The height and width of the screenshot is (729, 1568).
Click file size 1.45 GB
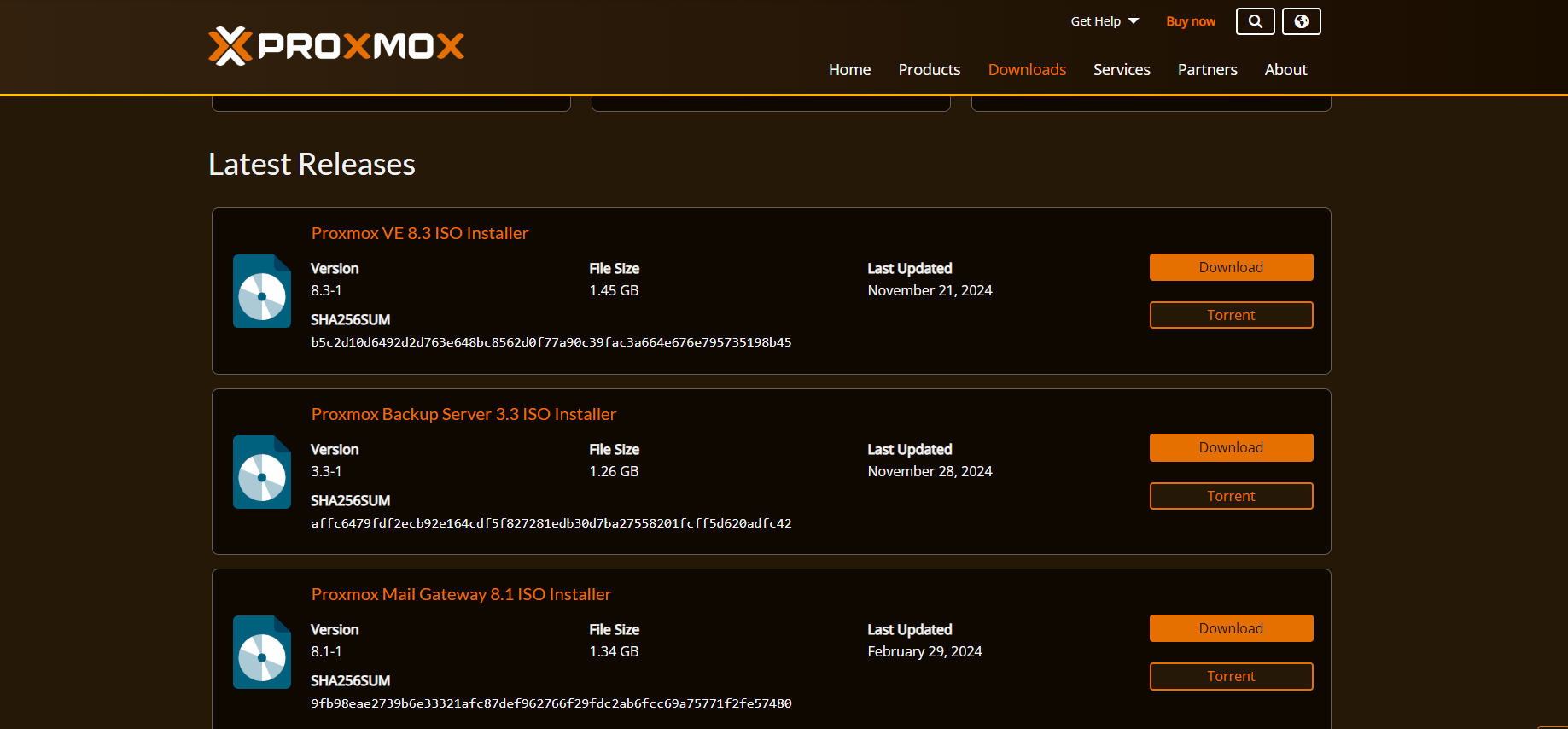tap(614, 290)
